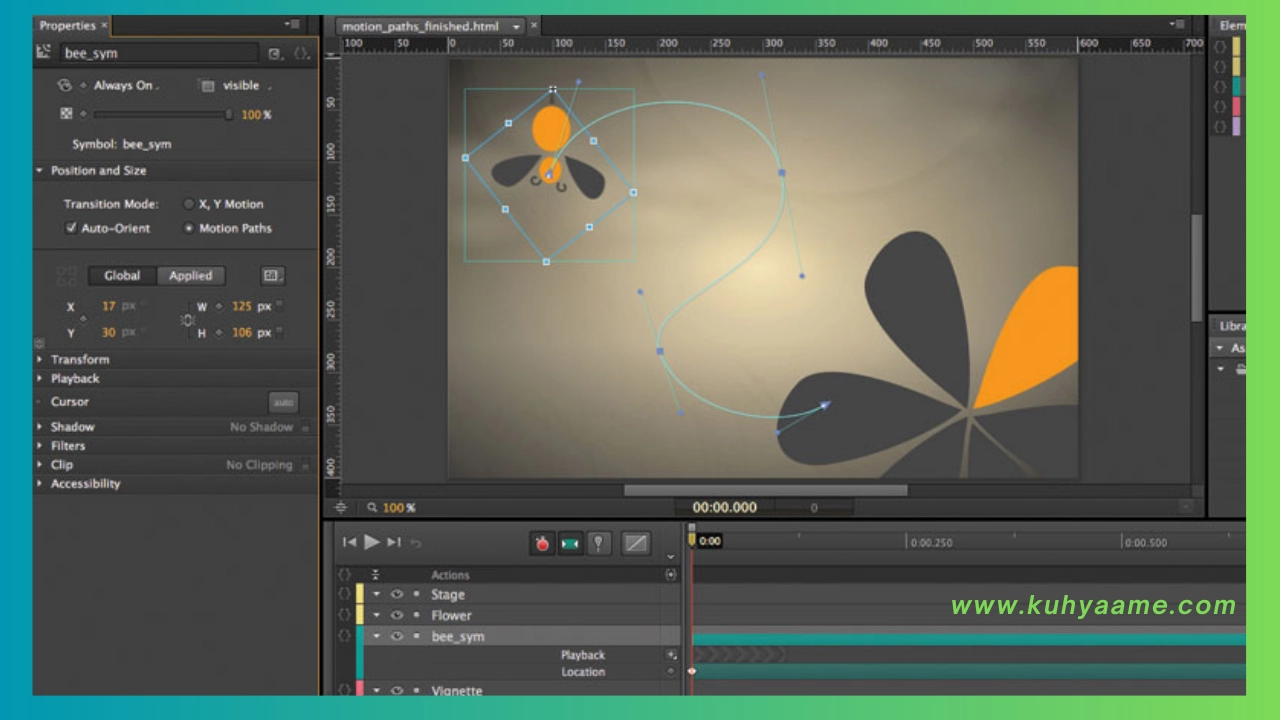This screenshot has height=720, width=1280.
Task: Click the Always On display icon
Action: click(x=66, y=86)
